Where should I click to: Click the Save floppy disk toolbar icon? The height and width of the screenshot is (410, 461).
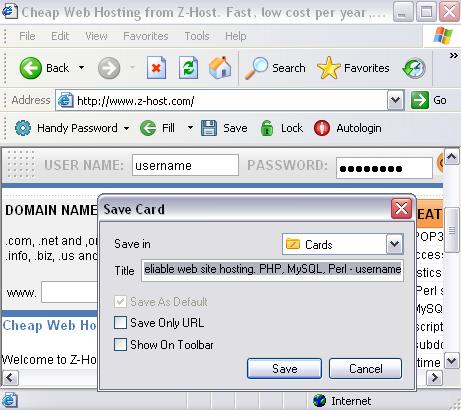pyautogui.click(x=209, y=128)
